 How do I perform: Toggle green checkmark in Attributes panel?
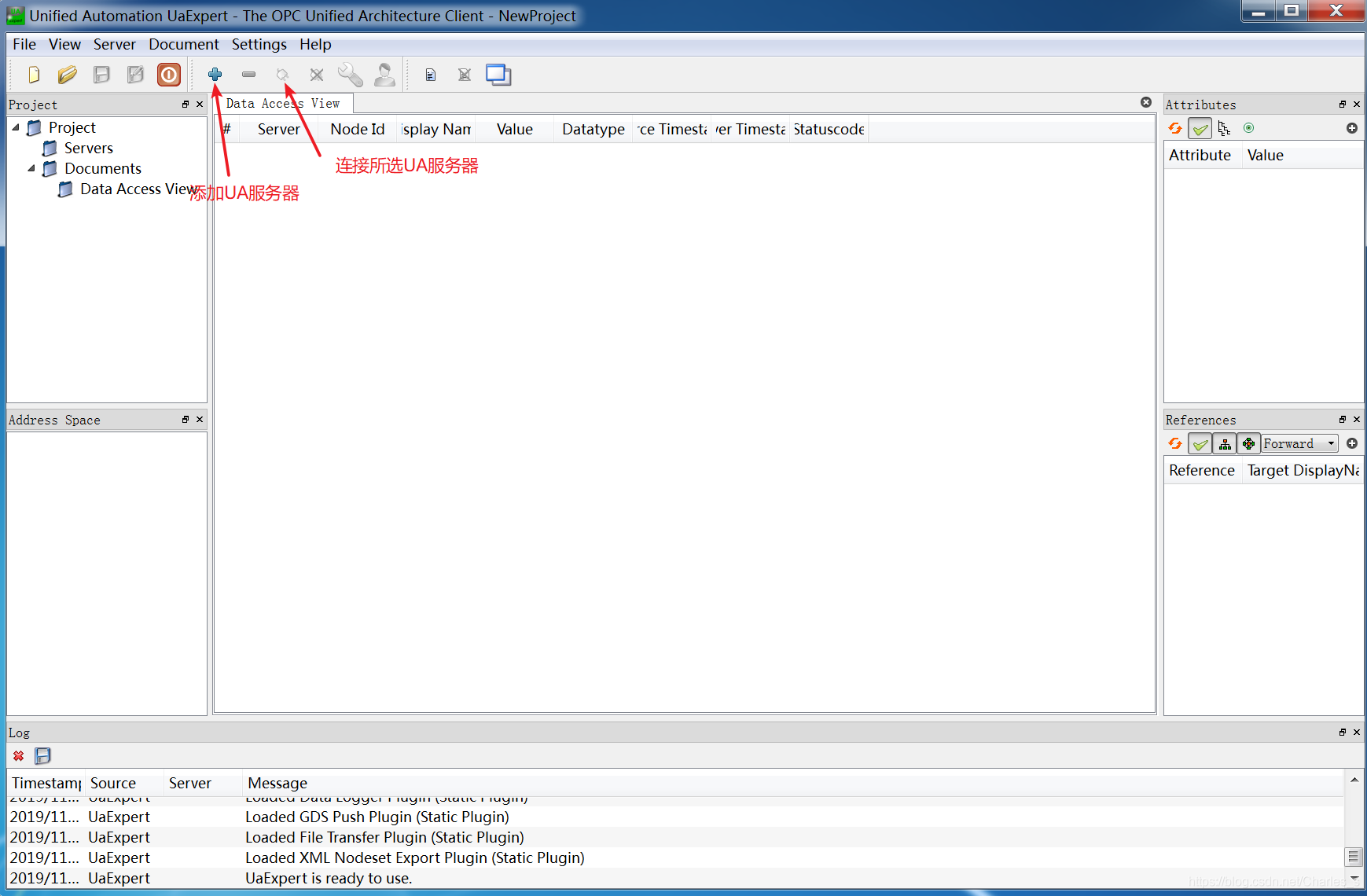pos(1200,128)
